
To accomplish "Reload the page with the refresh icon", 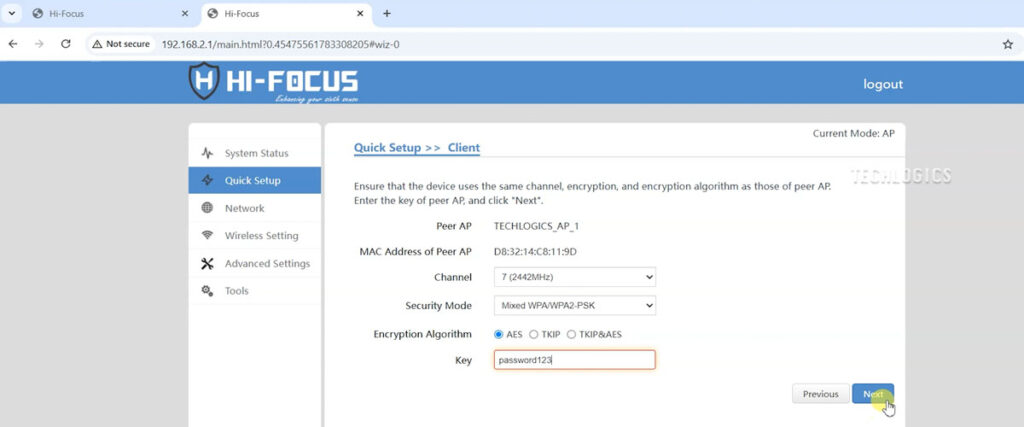I will click(66, 44).
